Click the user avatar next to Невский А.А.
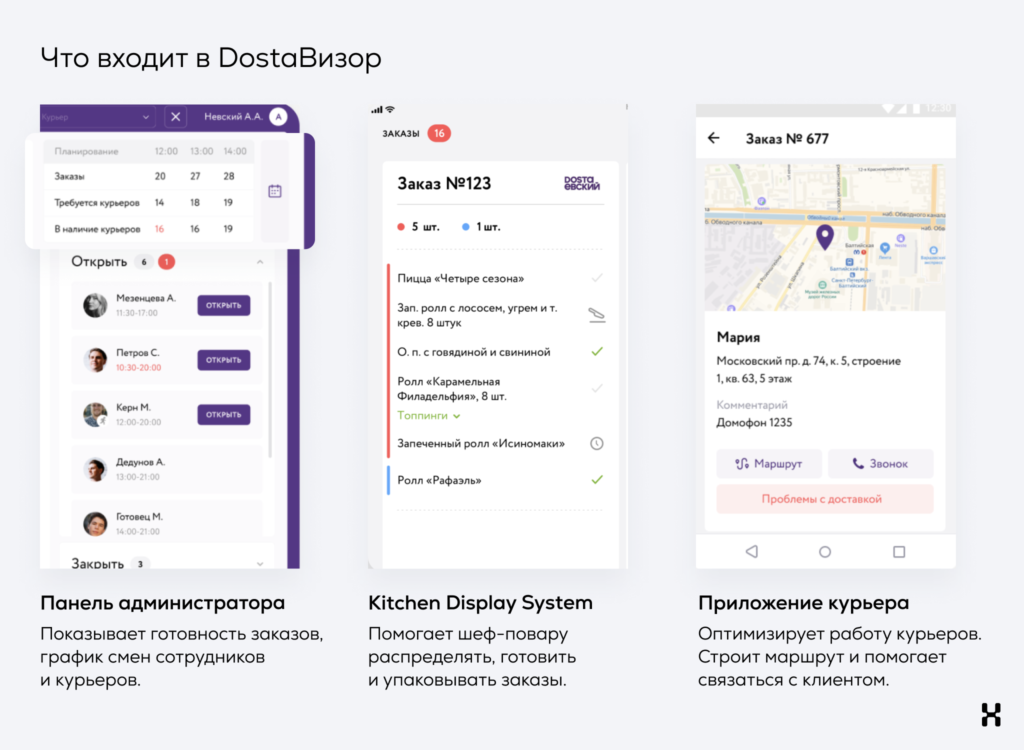 pyautogui.click(x=278, y=117)
